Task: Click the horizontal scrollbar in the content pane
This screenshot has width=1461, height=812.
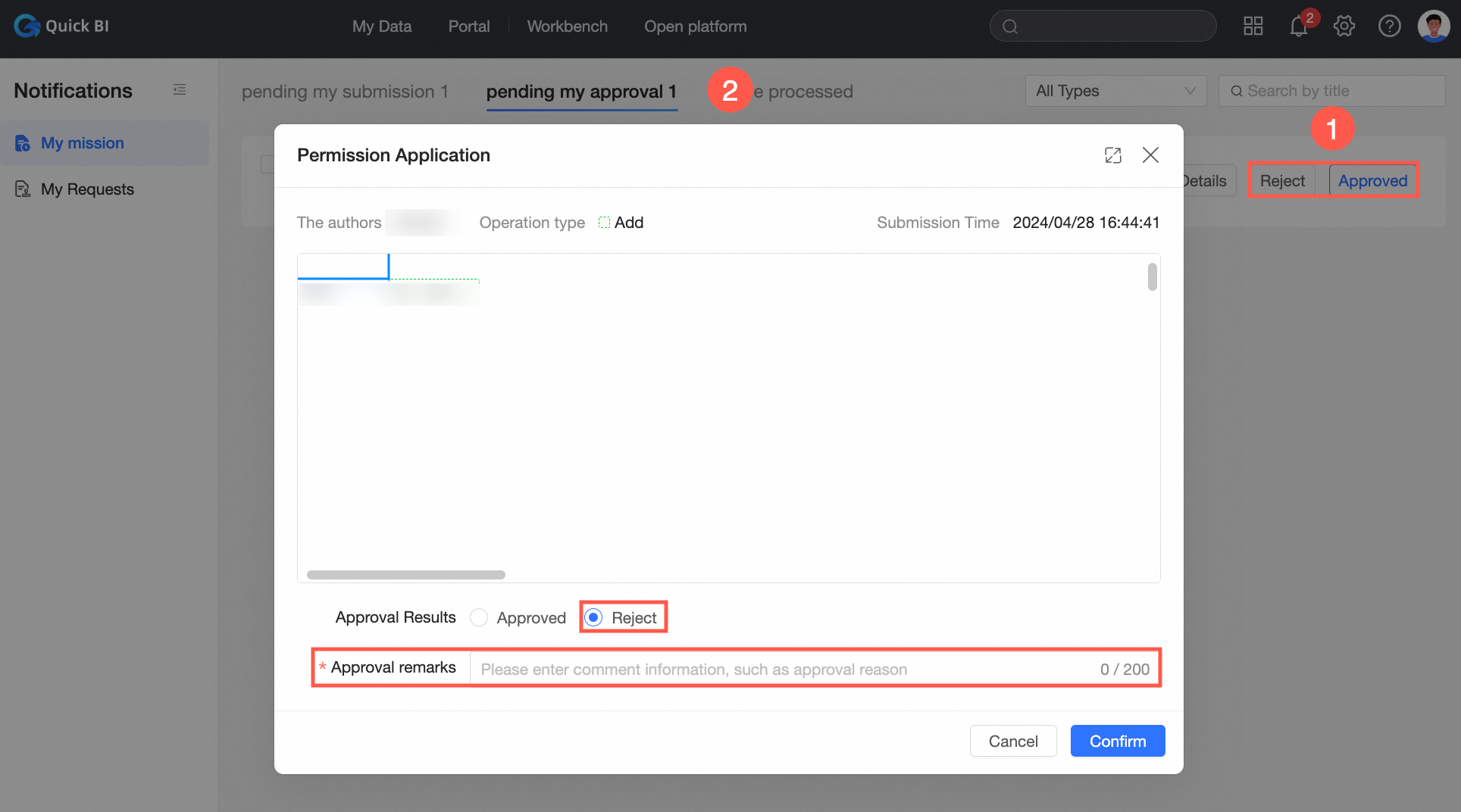Action: tap(405, 575)
